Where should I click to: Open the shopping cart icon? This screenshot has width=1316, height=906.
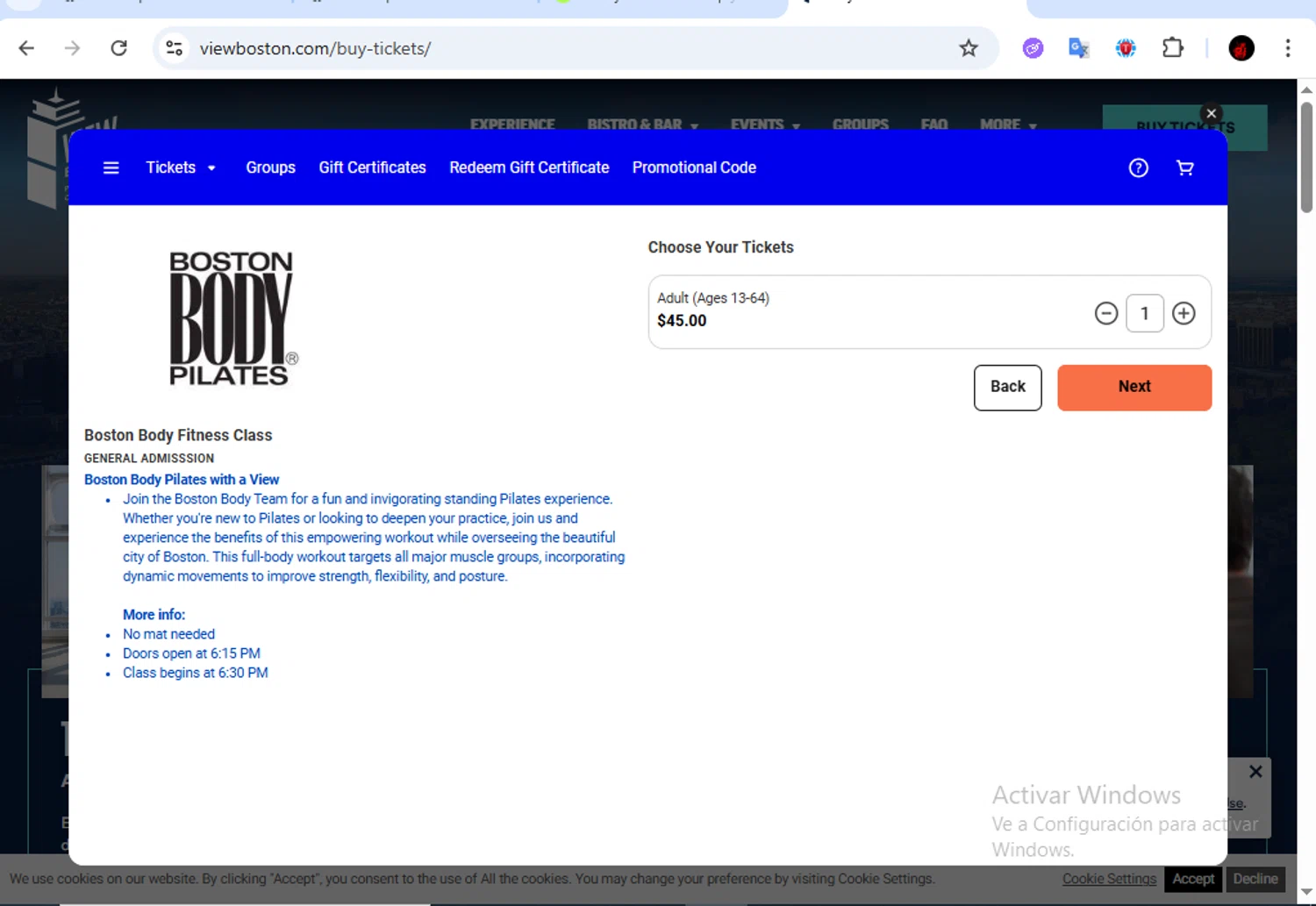pos(1185,168)
